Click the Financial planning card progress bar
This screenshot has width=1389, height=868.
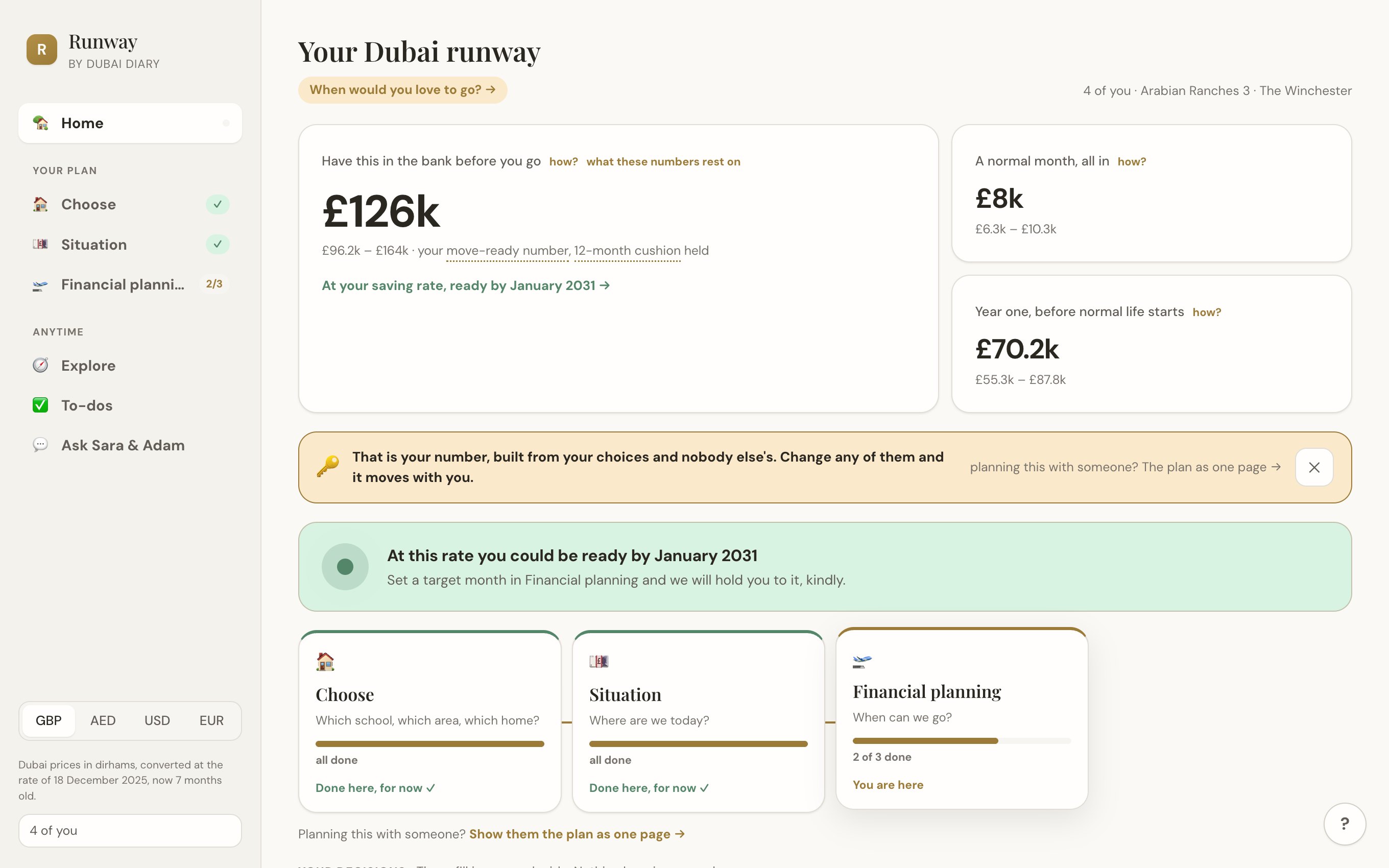[x=962, y=740]
